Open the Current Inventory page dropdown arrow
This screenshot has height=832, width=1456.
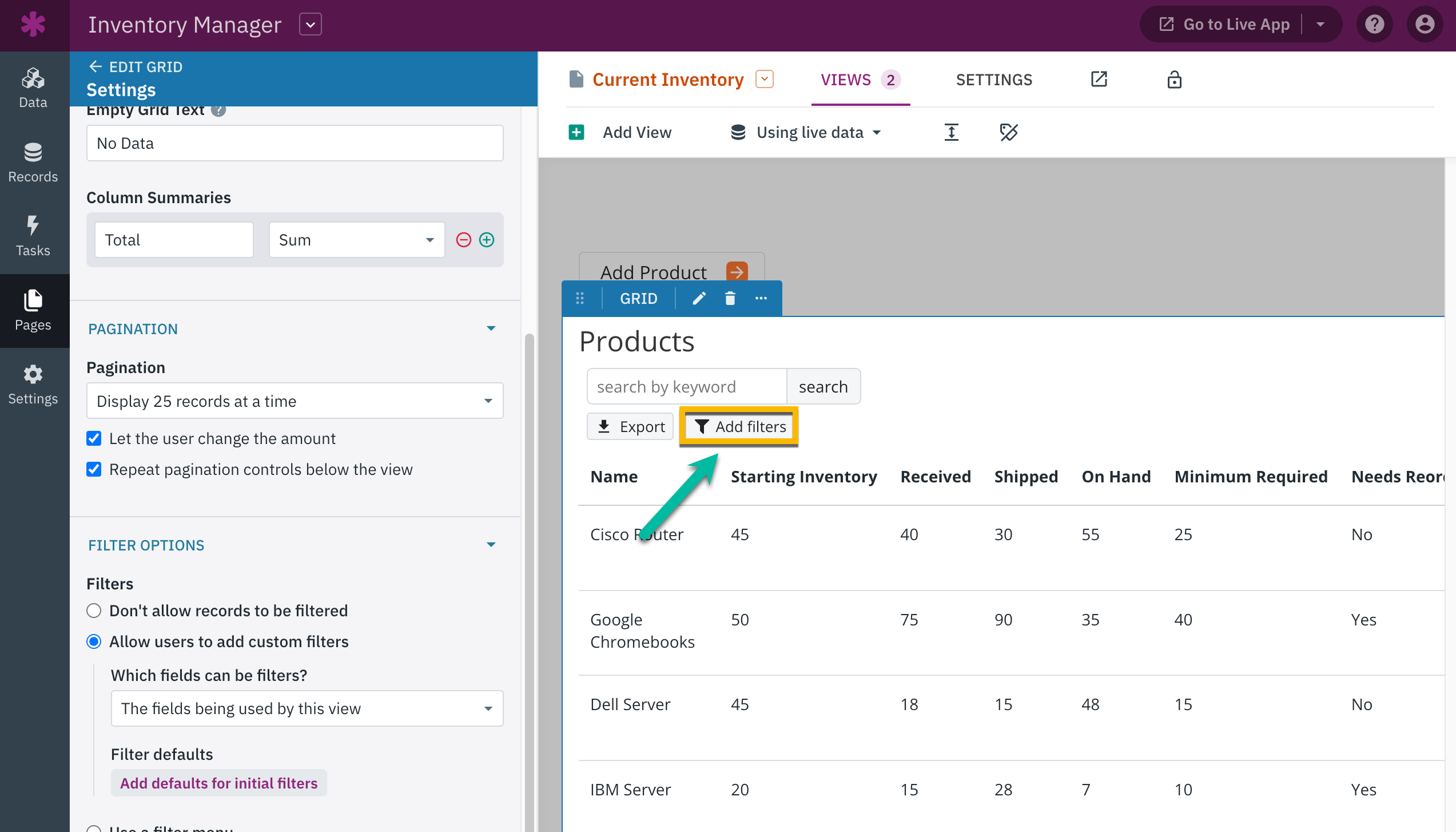click(765, 79)
